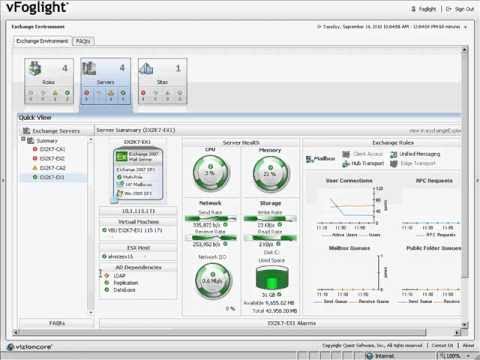Image resolution: width=480 pixels, height=360 pixels.
Task: Click the Storage Write Rate sparkline bar
Action: (270, 219)
